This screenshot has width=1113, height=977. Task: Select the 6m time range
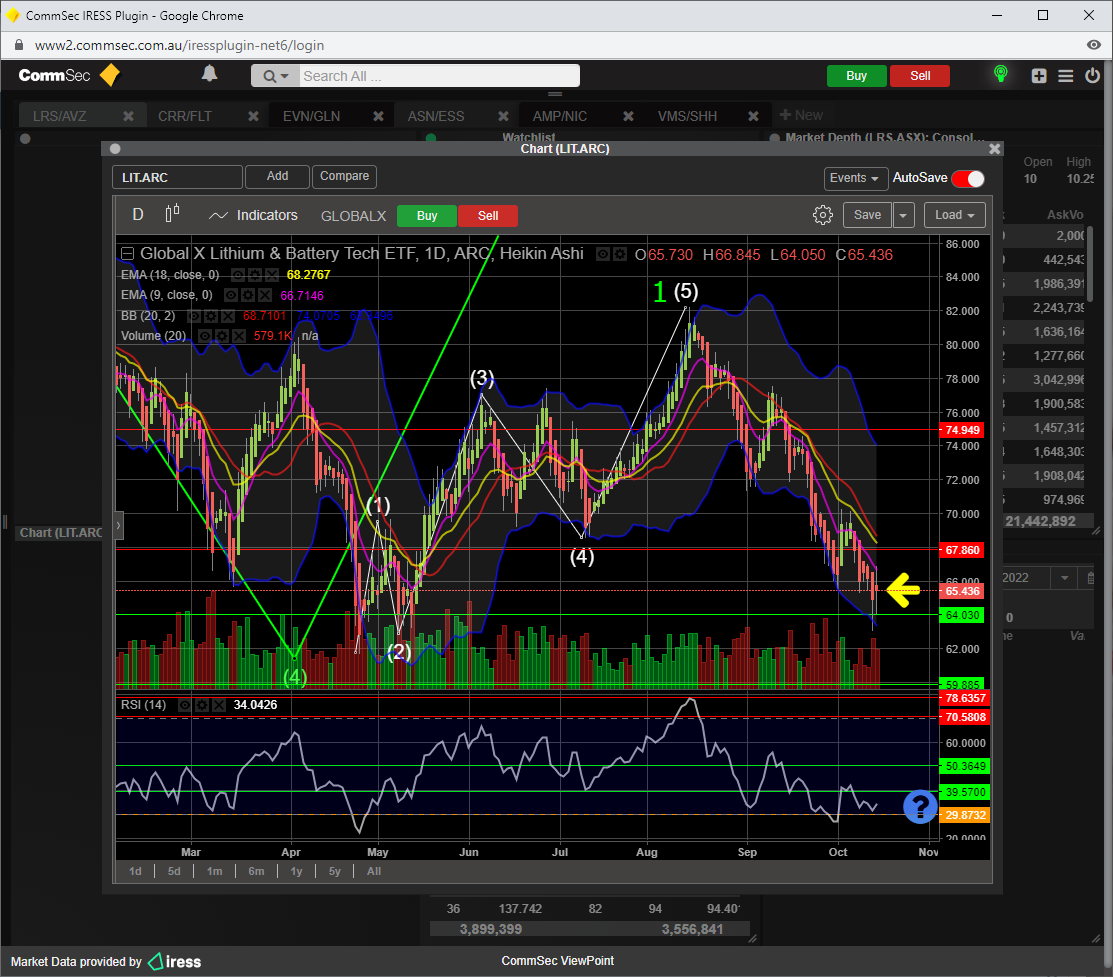(x=256, y=871)
